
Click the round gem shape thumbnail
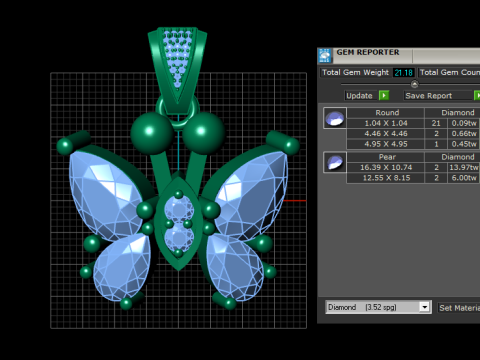click(335, 118)
